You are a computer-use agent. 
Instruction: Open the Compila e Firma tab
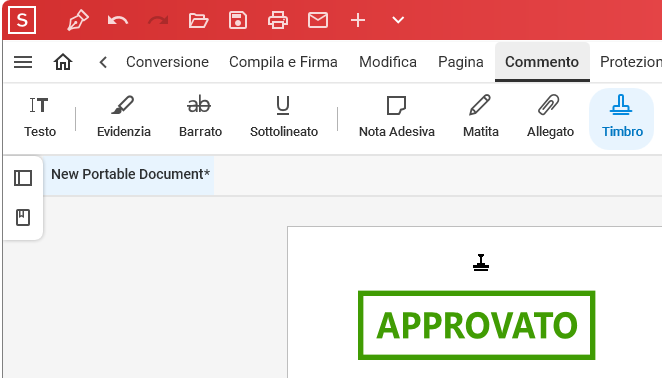point(283,62)
